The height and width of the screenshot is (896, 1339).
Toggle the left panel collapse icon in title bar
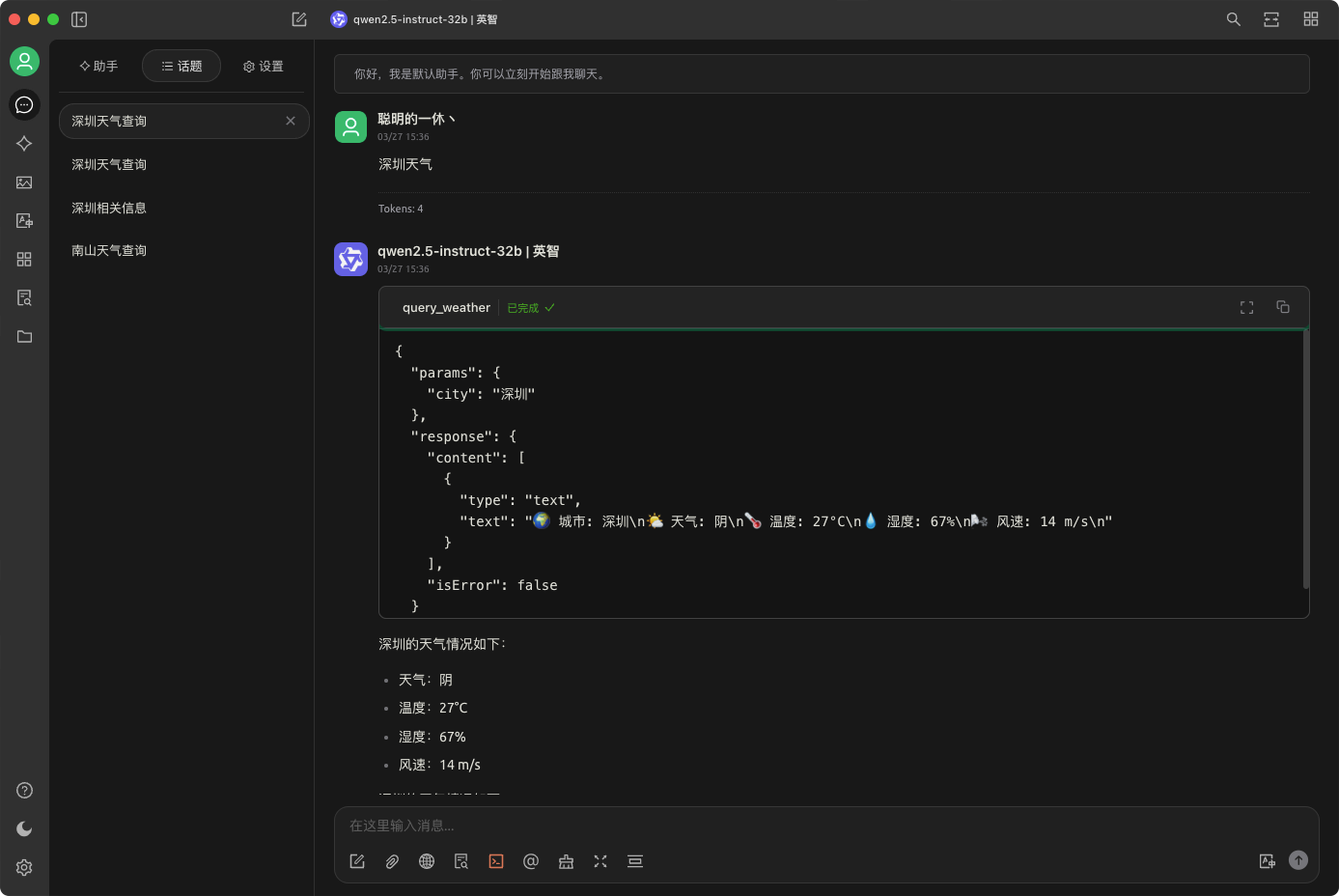pos(79,19)
